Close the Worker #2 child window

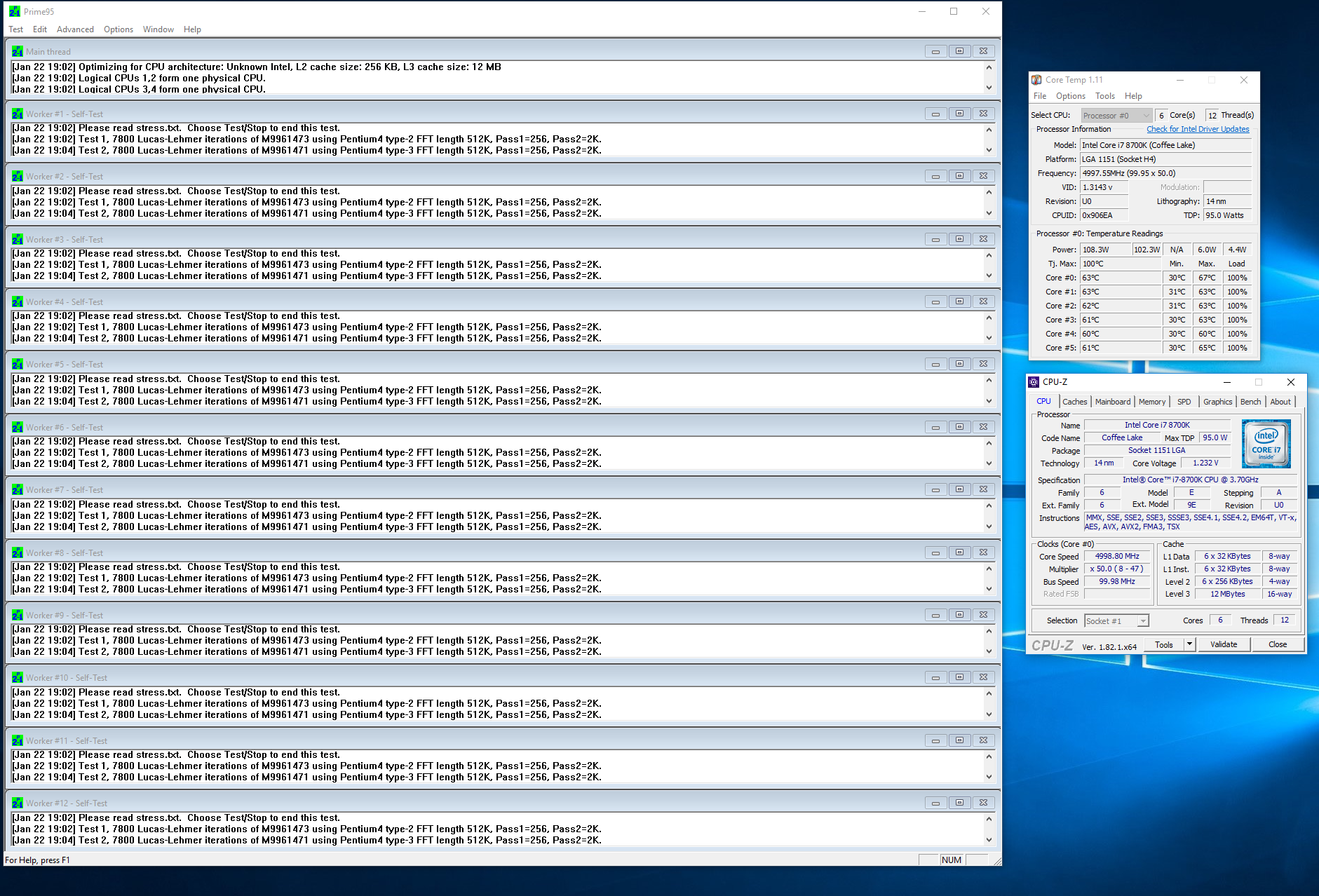[983, 176]
